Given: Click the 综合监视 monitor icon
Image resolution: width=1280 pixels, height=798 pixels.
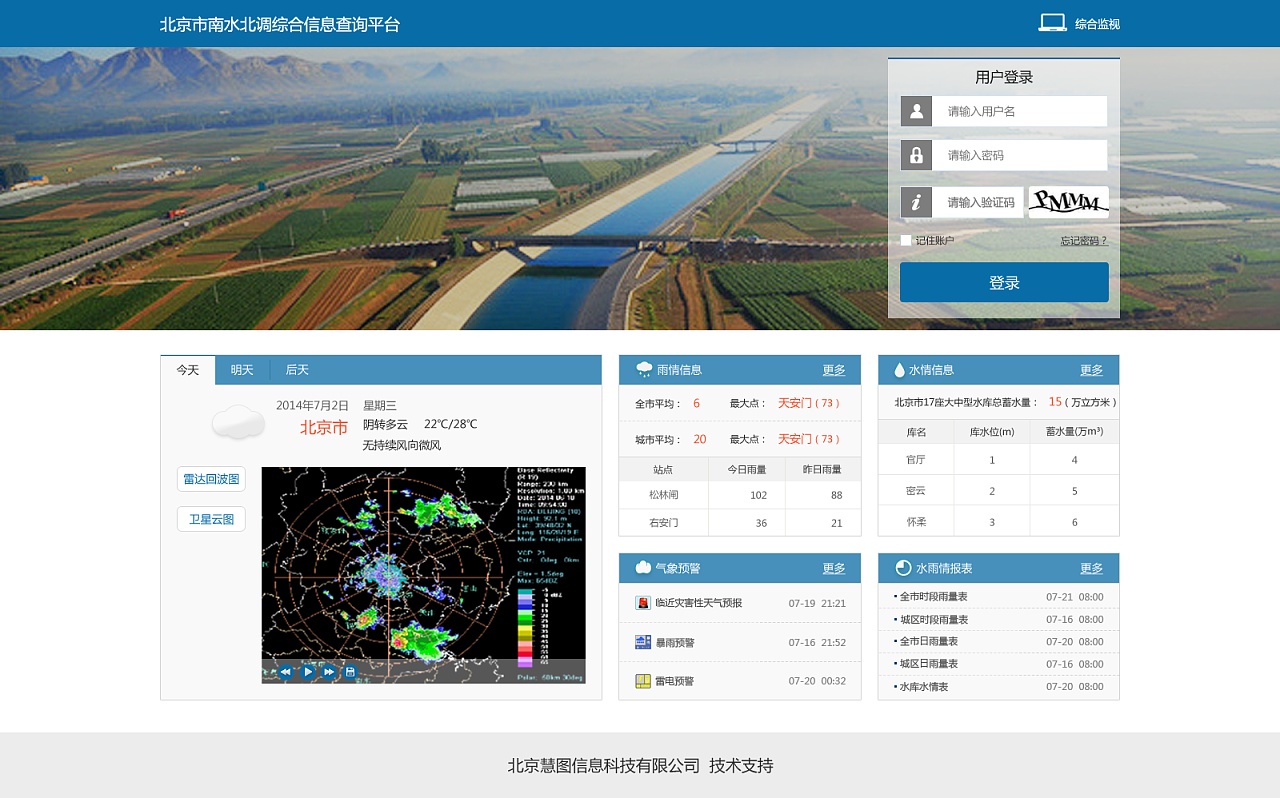Looking at the screenshot, I should coord(1052,23).
